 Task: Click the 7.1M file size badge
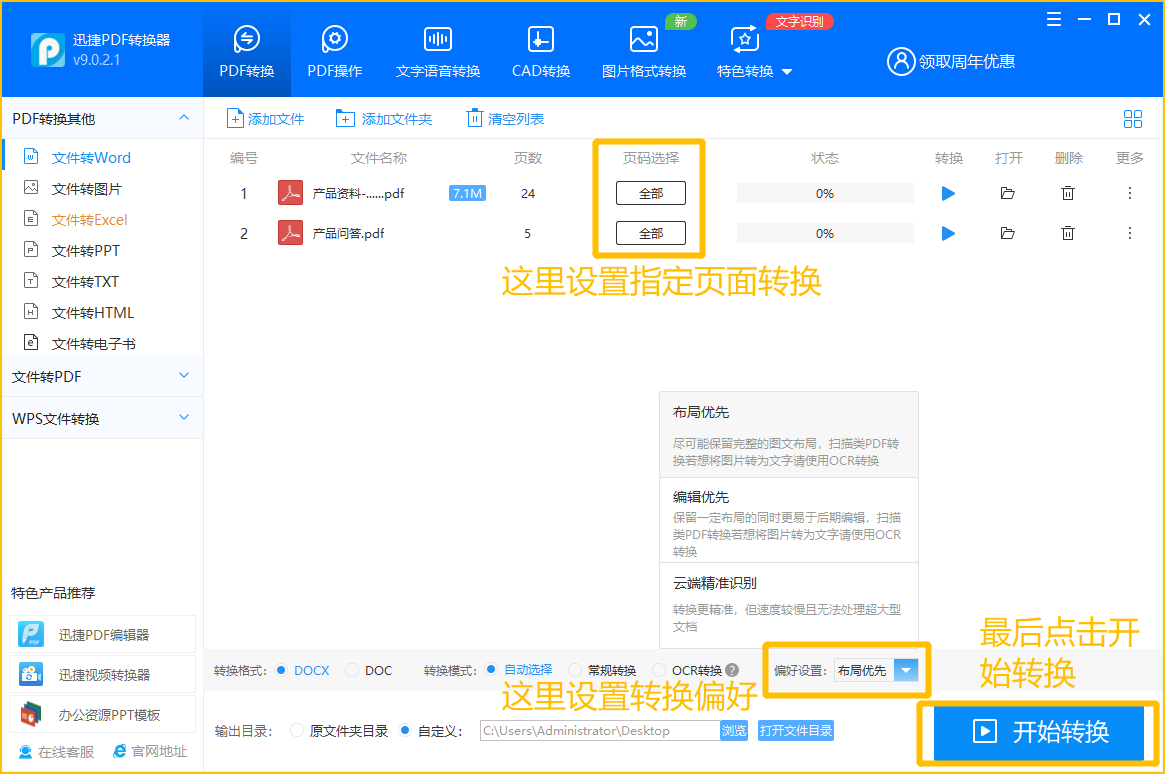coord(467,193)
